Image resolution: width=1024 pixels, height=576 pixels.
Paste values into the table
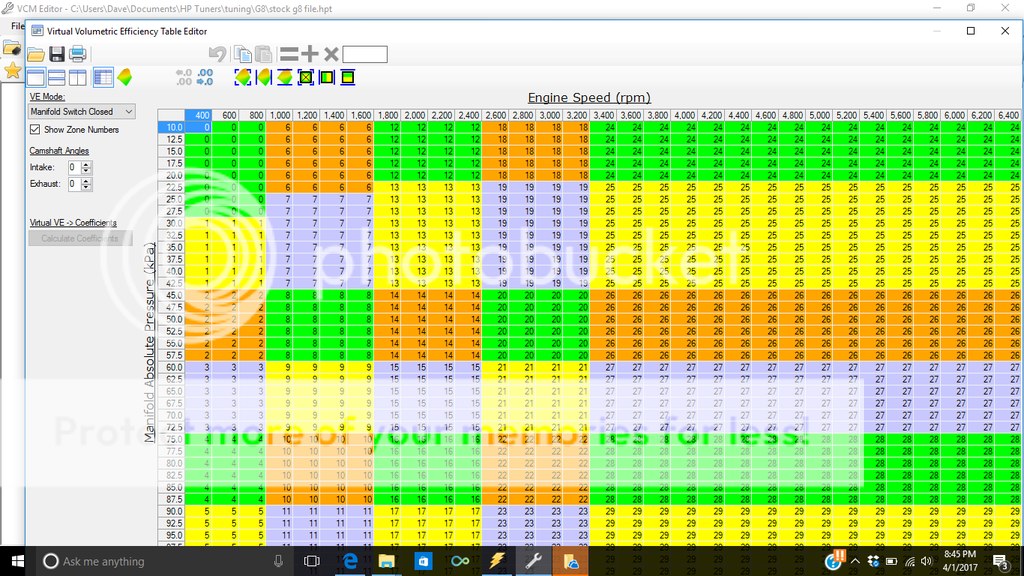tap(264, 54)
